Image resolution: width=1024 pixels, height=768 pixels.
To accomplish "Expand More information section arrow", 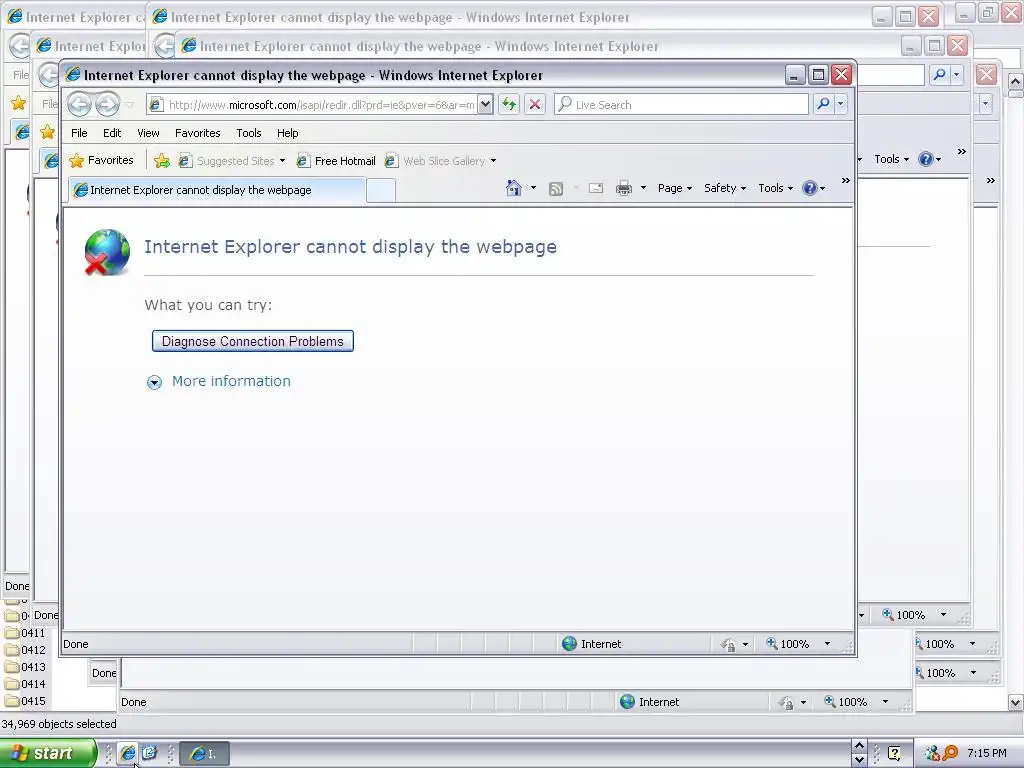I will 154,382.
